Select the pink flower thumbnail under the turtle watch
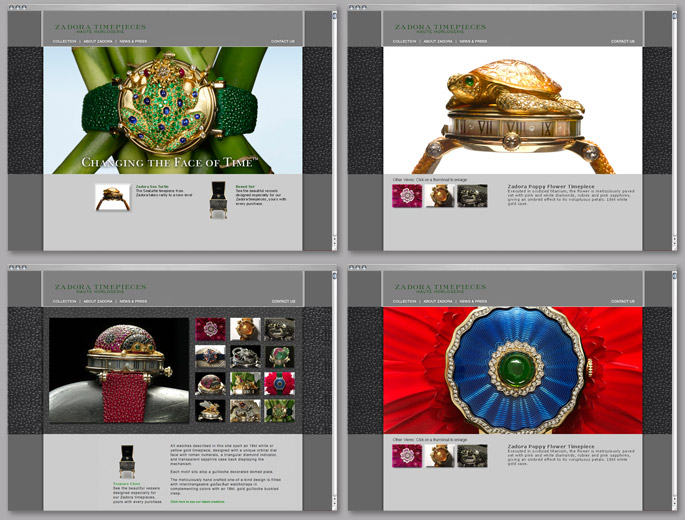 (407, 195)
